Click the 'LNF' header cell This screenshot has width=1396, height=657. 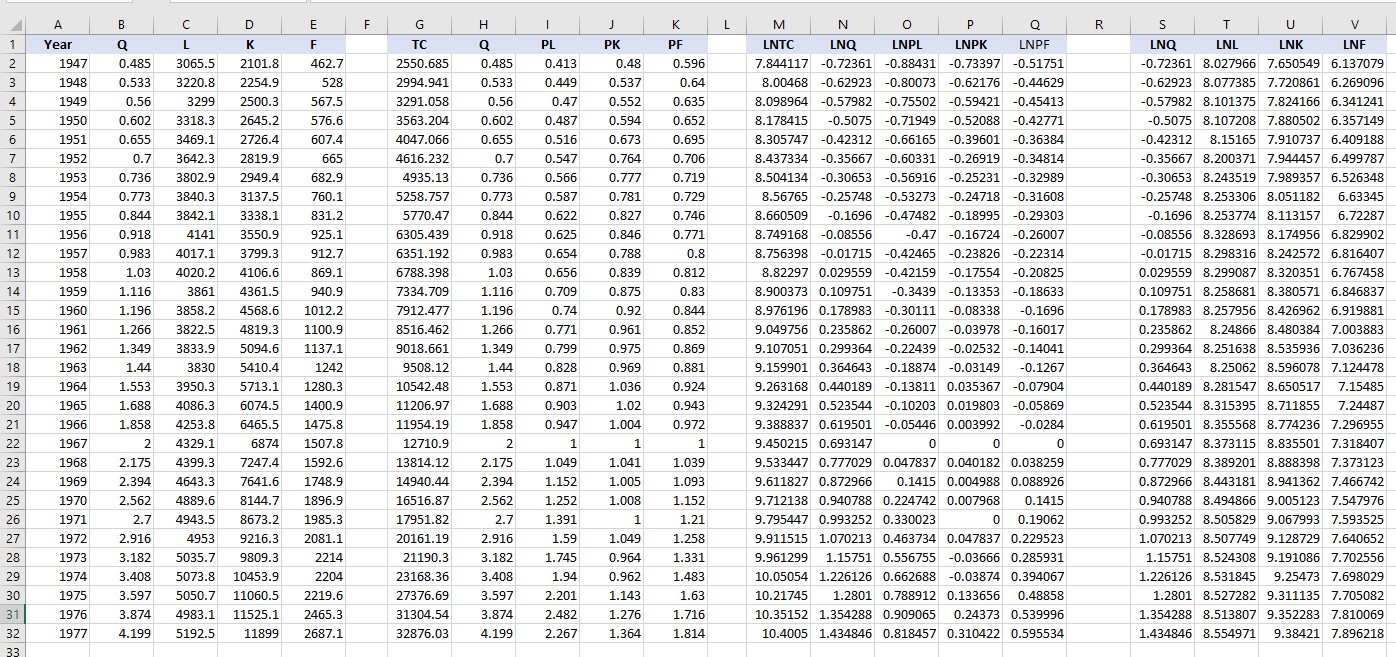[x=1355, y=44]
